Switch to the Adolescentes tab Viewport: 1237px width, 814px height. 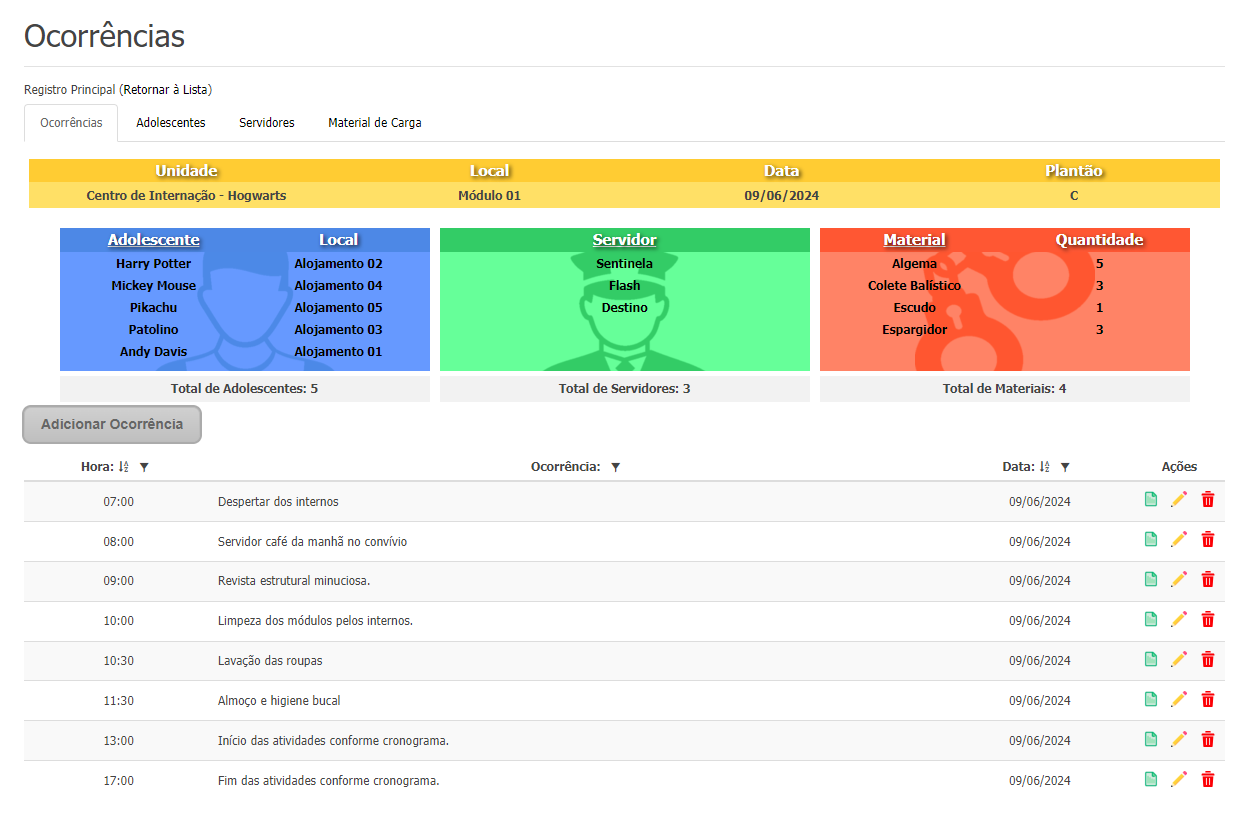click(171, 123)
